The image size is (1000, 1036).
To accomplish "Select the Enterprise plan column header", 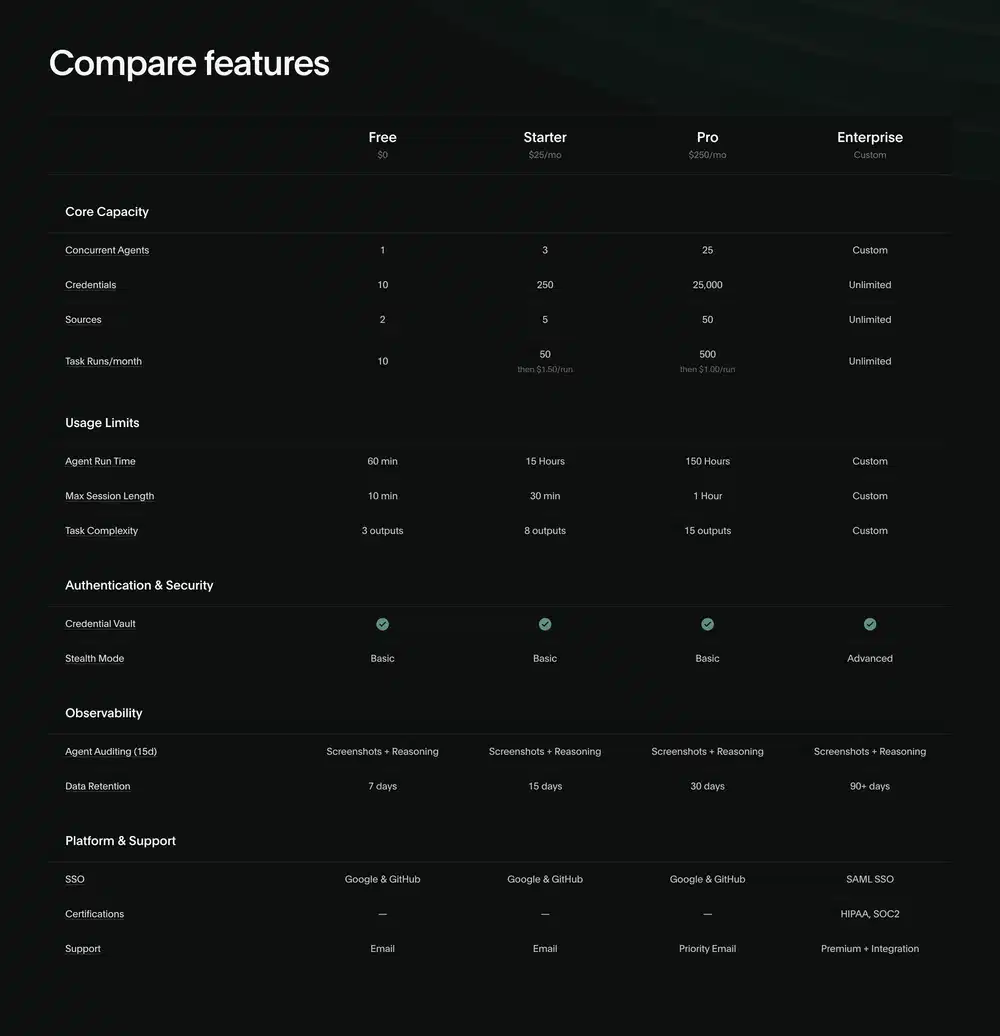I will [870, 137].
